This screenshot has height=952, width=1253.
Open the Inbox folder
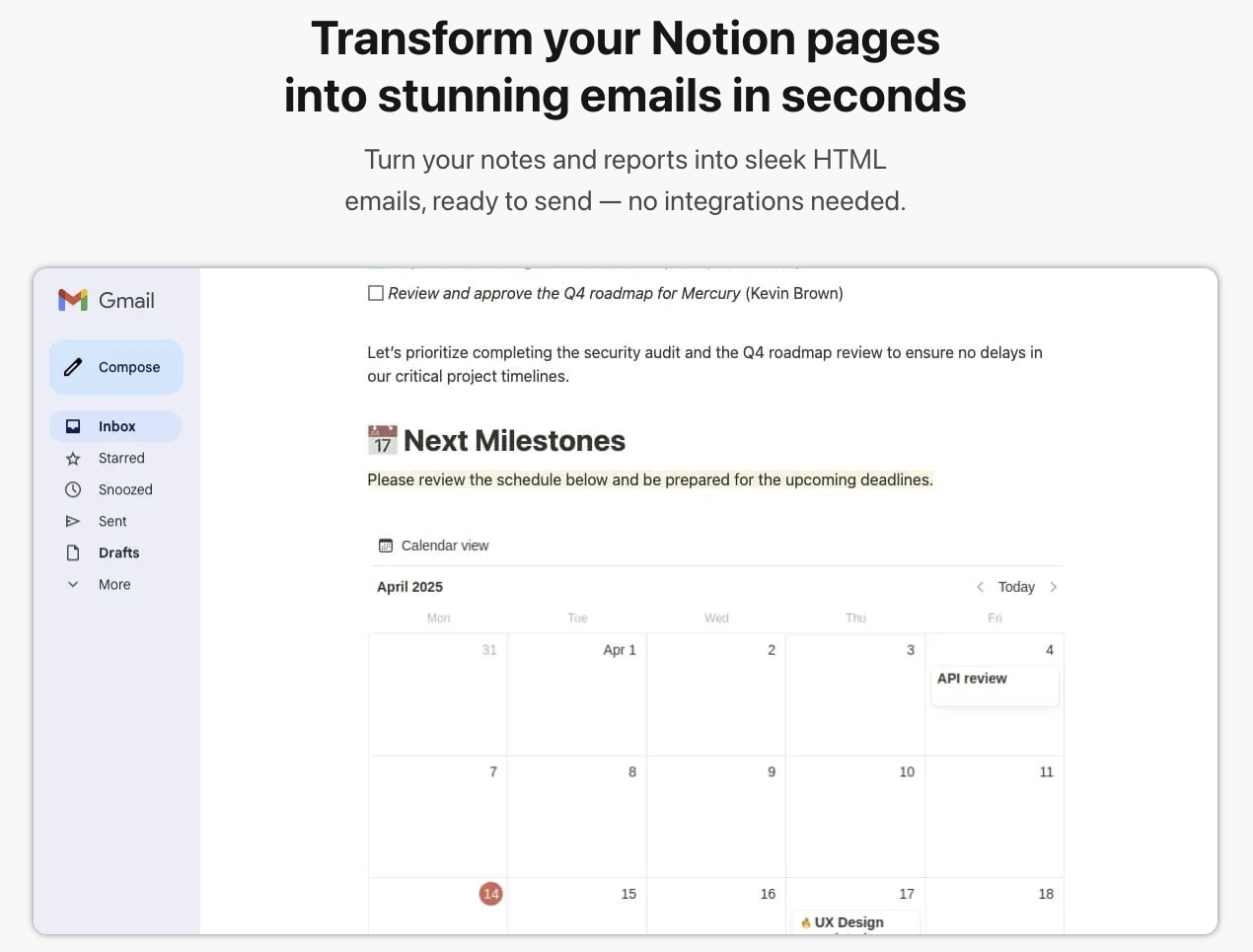tap(115, 426)
